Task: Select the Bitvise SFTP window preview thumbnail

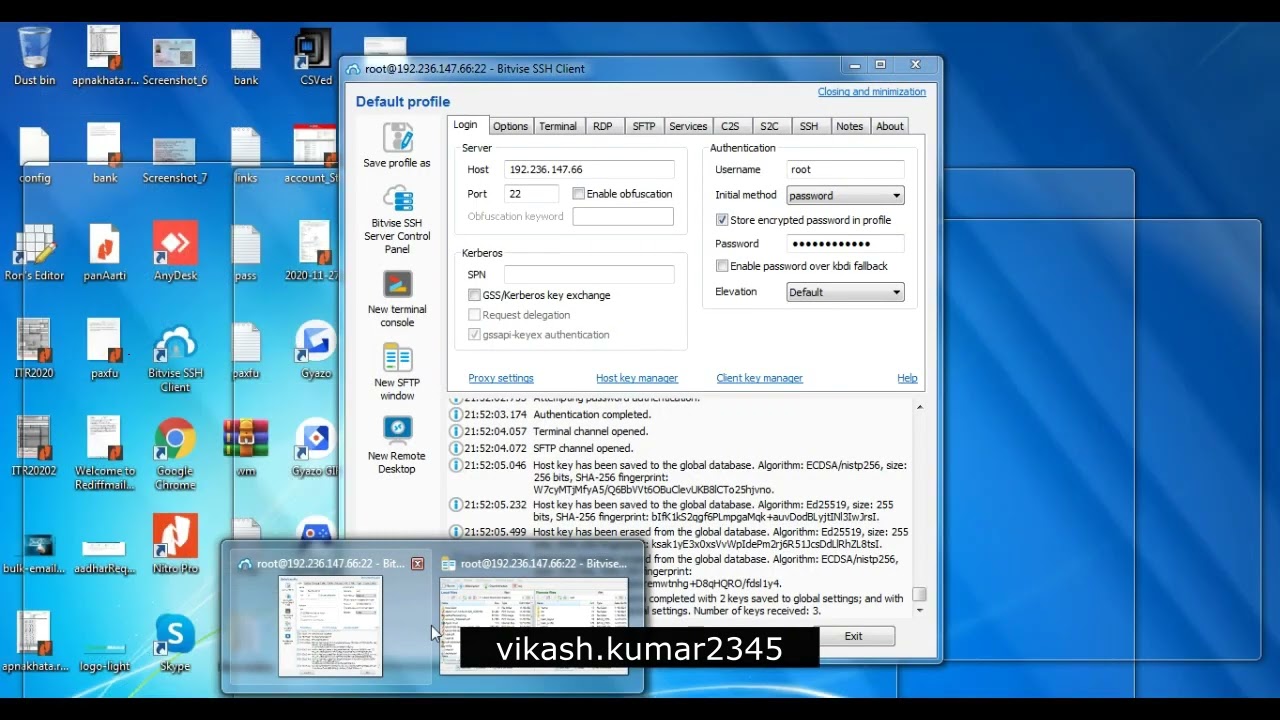Action: (x=534, y=625)
